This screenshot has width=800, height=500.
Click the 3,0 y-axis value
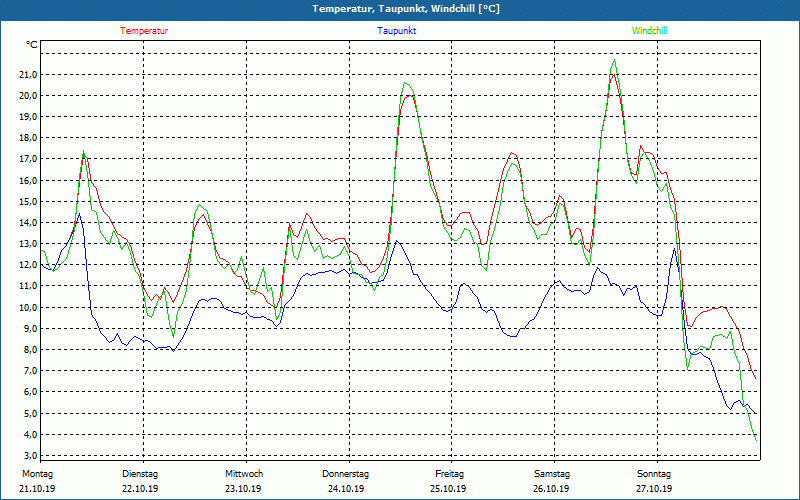(x=31, y=455)
